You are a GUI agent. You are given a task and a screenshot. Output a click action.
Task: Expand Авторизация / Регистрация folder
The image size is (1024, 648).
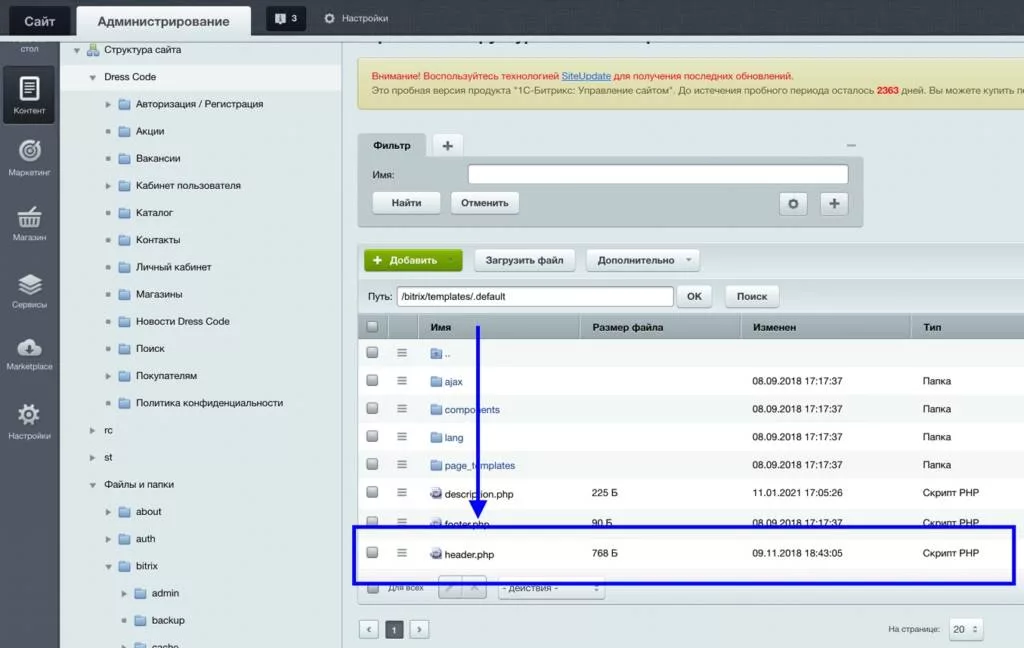[x=108, y=105]
